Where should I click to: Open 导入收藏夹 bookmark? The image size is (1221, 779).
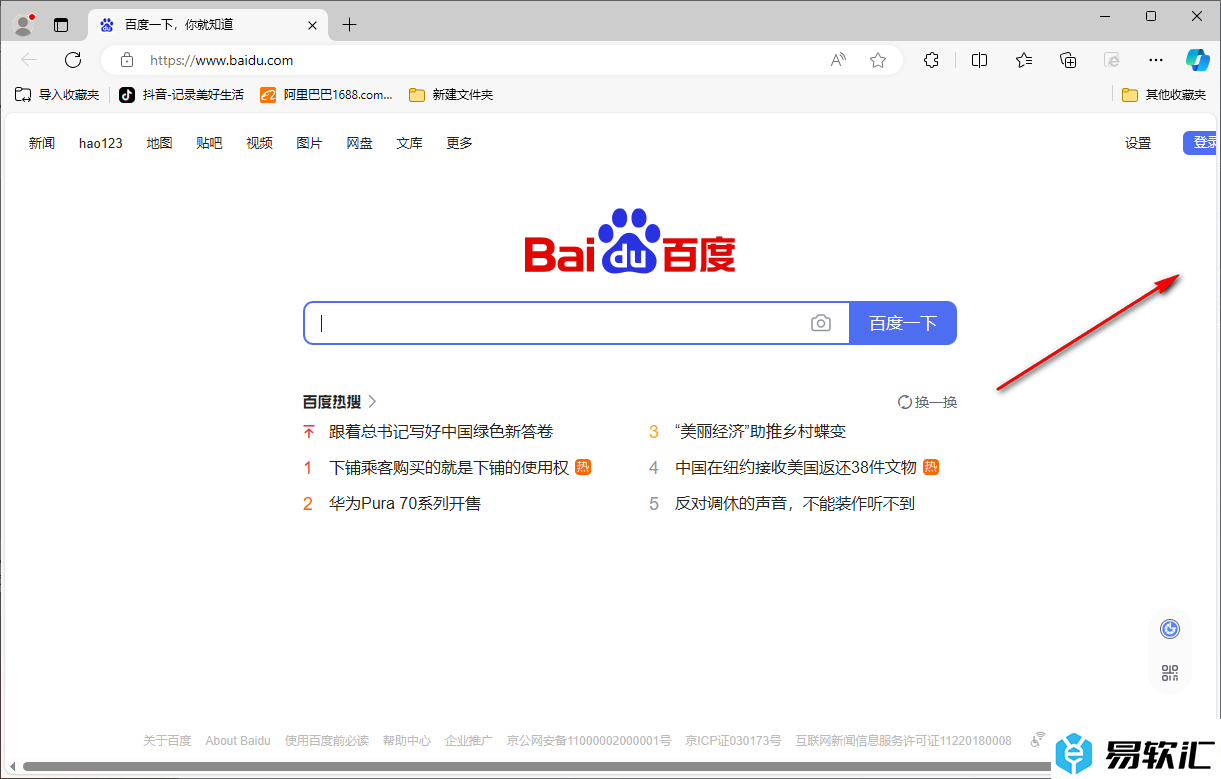coord(57,95)
